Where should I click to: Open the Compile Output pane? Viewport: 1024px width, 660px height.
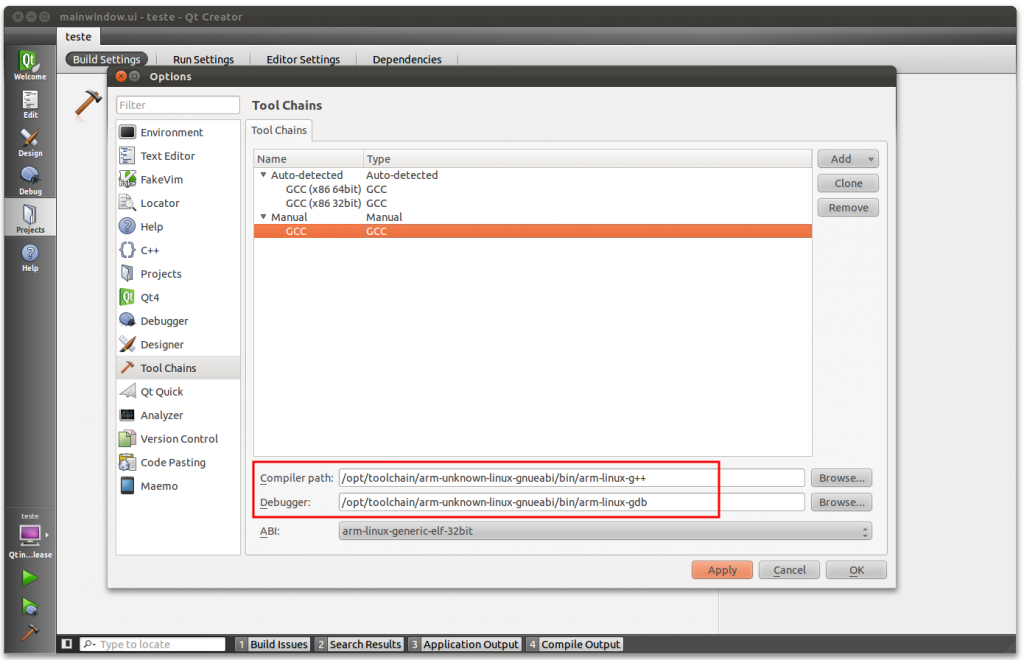click(x=580, y=645)
